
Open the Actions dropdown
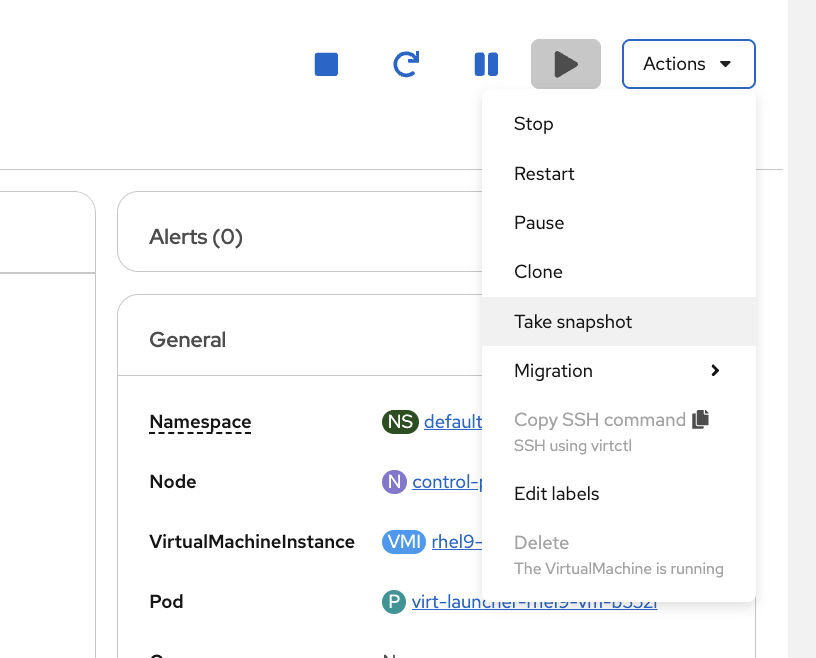click(x=688, y=63)
